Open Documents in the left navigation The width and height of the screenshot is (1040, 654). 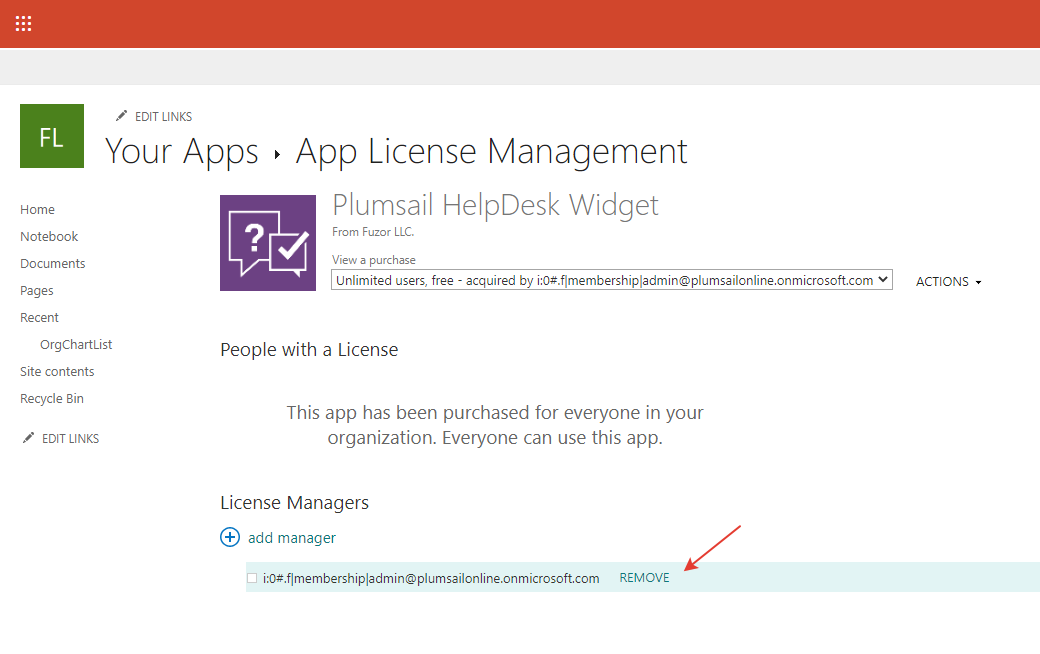tap(52, 263)
